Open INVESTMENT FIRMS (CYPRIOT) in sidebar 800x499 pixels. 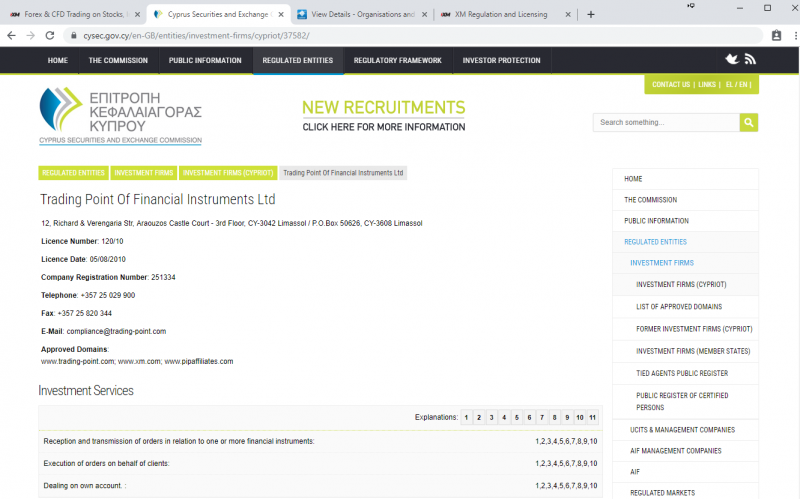tap(685, 285)
